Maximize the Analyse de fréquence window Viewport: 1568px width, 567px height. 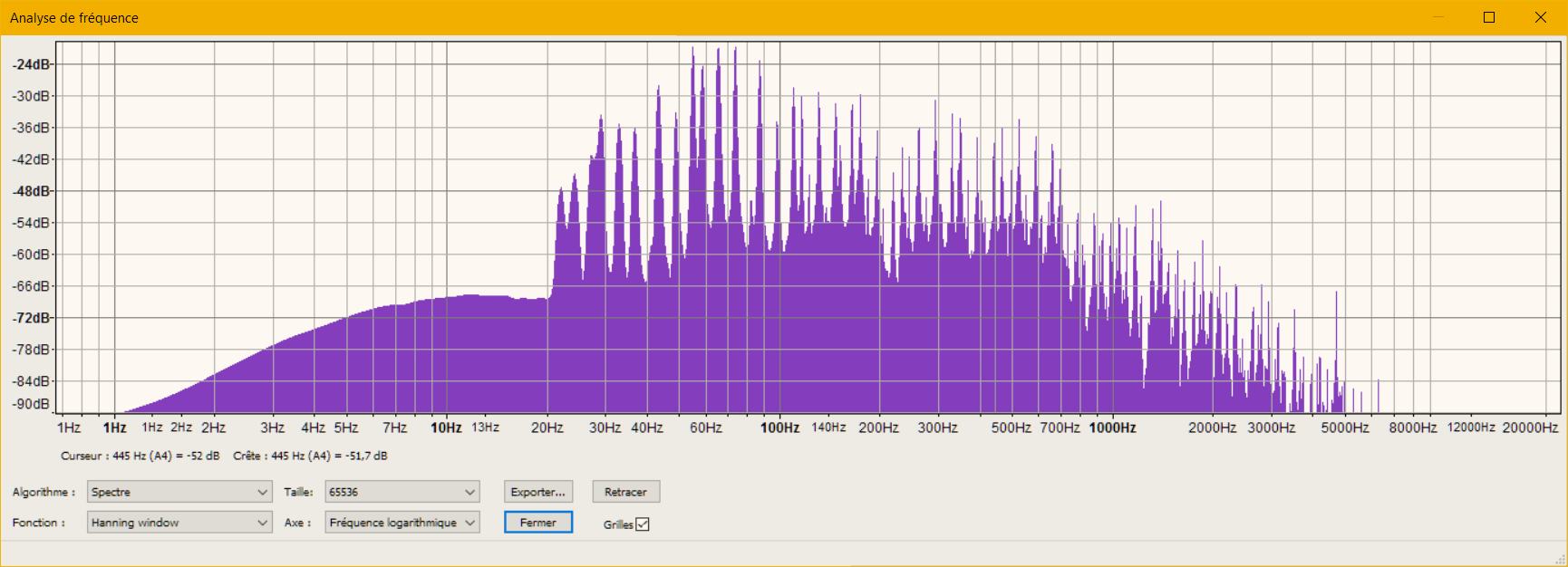[x=1489, y=17]
